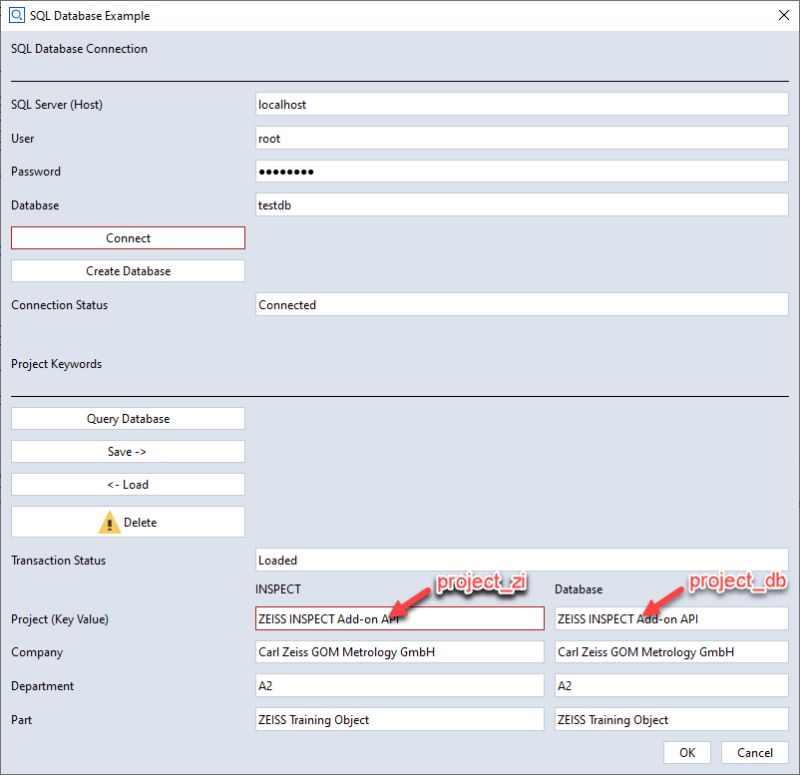The image size is (800, 775).
Task: Close the SQL Database Example dialog
Action: 784,15
